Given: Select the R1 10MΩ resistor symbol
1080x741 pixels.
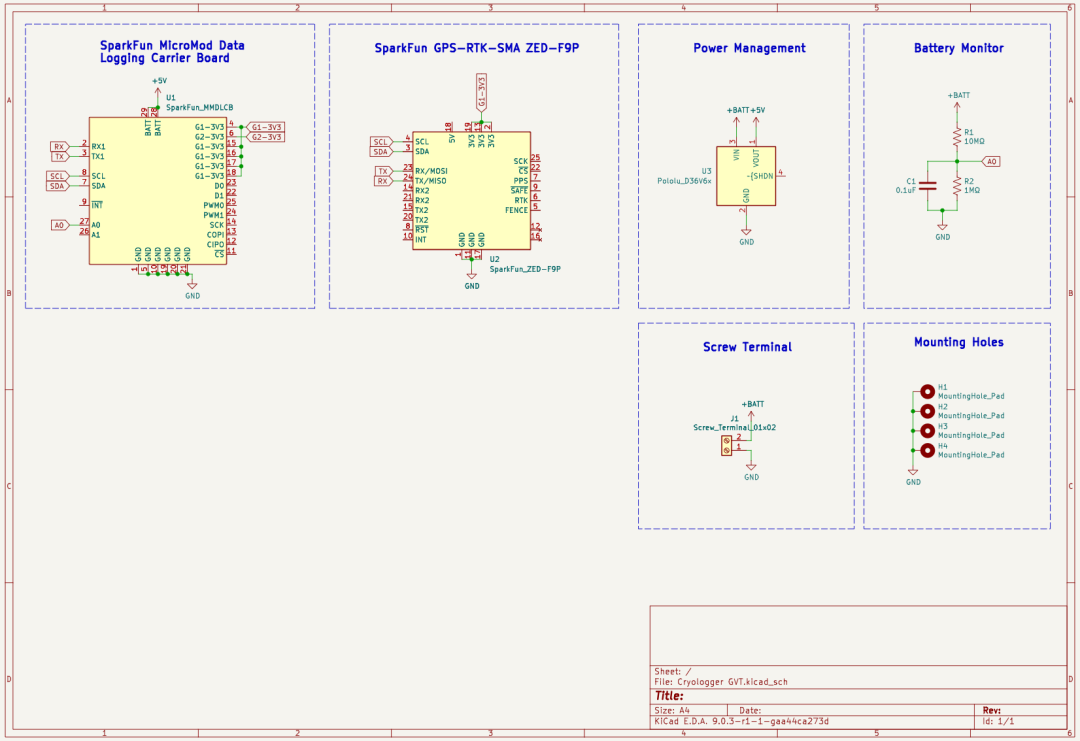Looking at the screenshot, I should pyautogui.click(x=956, y=136).
